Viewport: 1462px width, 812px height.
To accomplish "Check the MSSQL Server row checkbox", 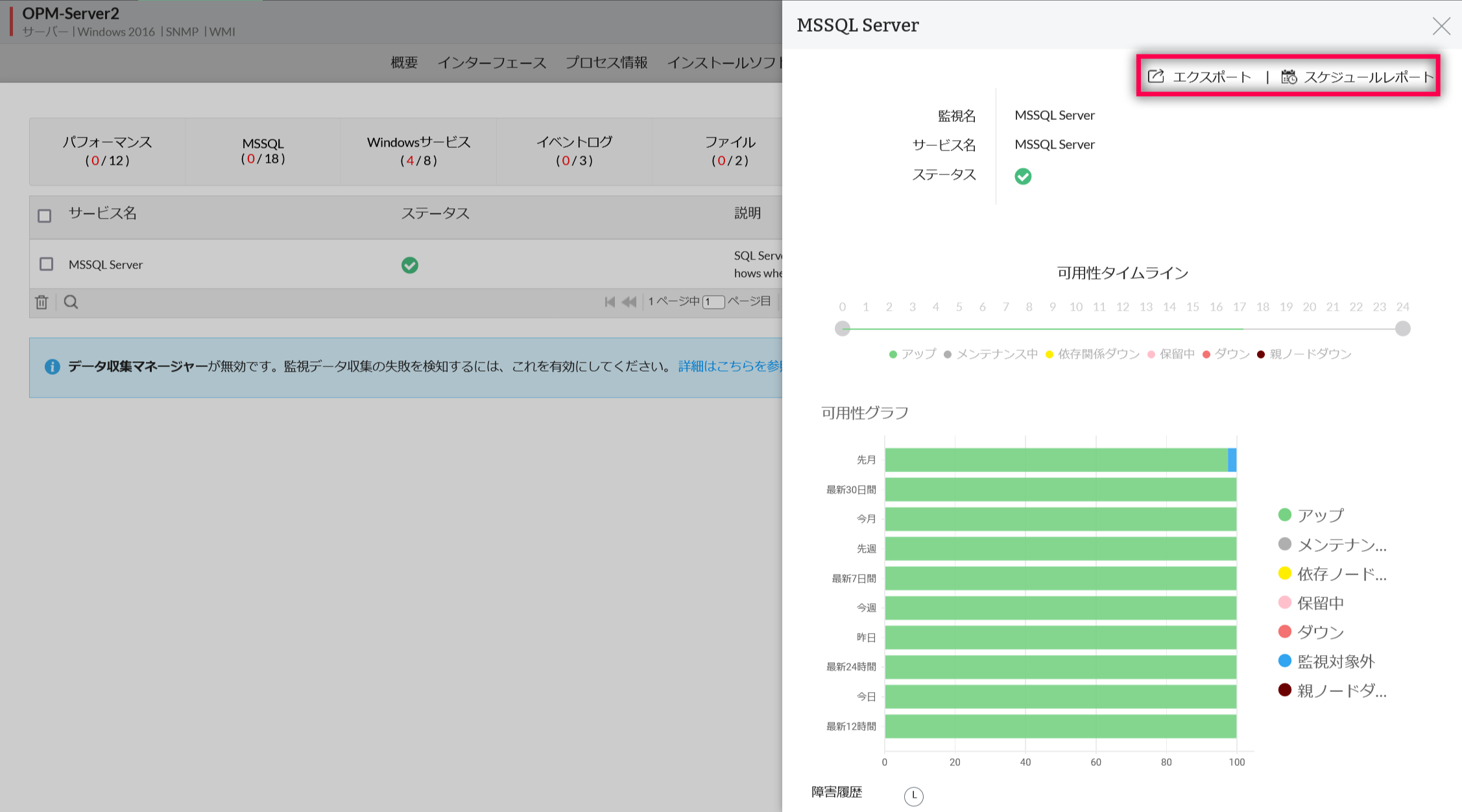I will pyautogui.click(x=46, y=264).
